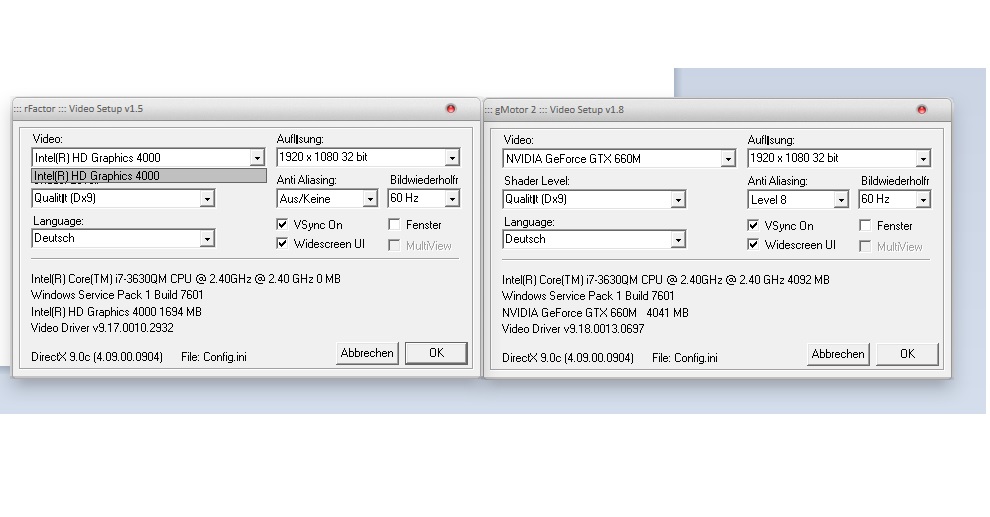
Task: Enable Fenster checkbox in rFactor setup
Action: point(395,225)
